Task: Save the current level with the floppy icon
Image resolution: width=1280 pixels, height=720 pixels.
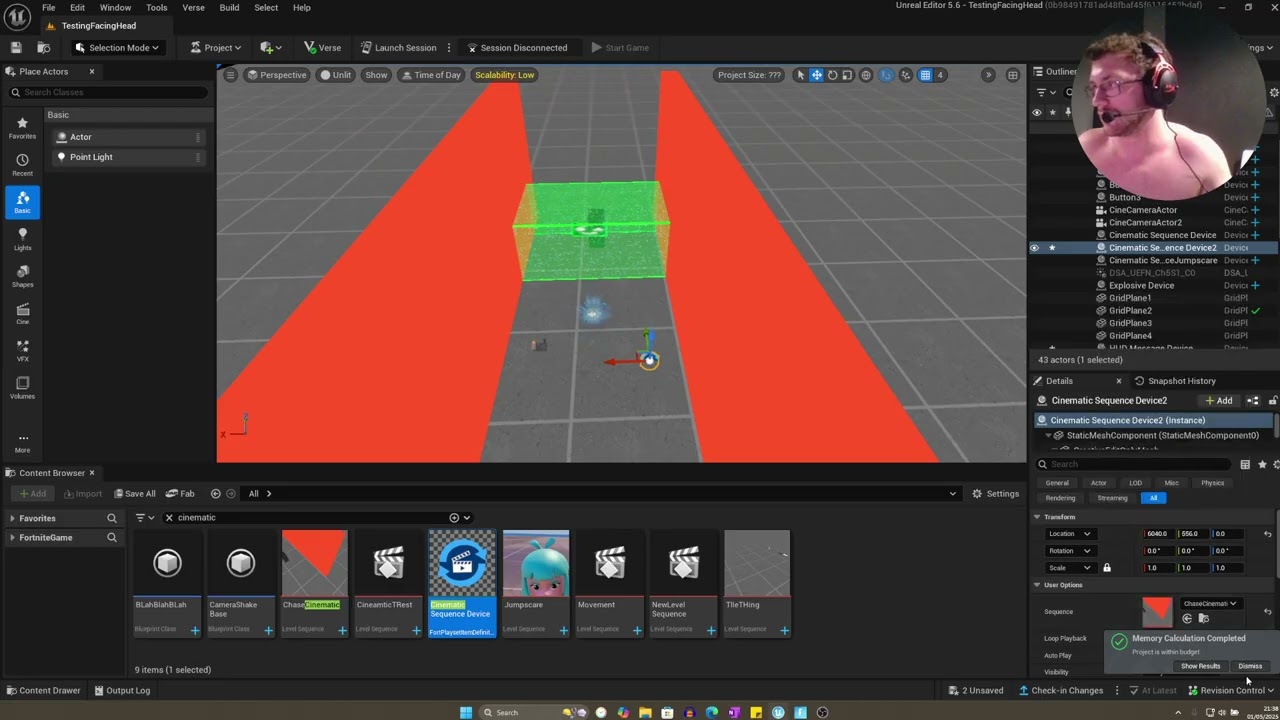Action: (16, 47)
